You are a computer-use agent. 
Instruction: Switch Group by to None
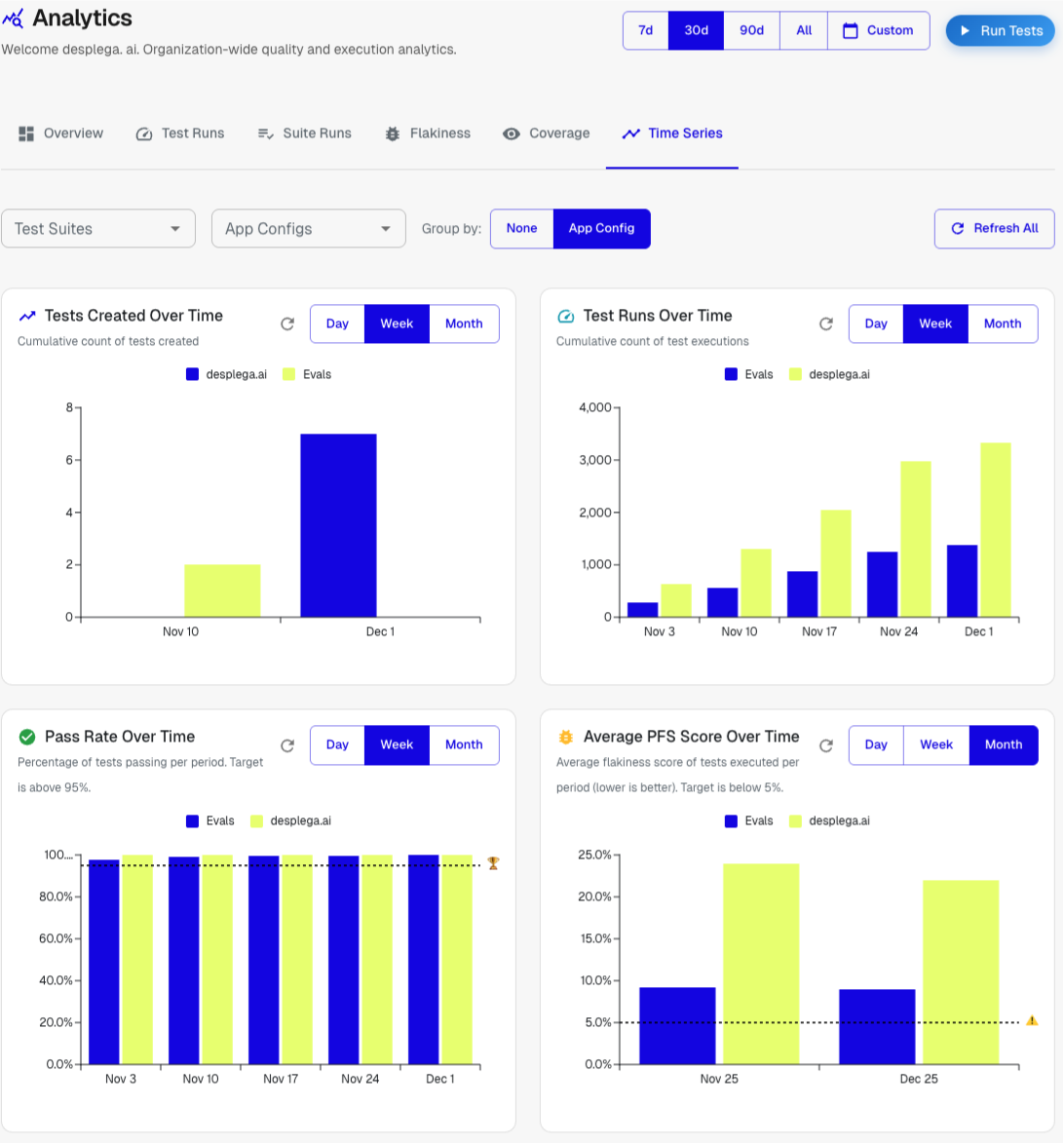tap(521, 228)
